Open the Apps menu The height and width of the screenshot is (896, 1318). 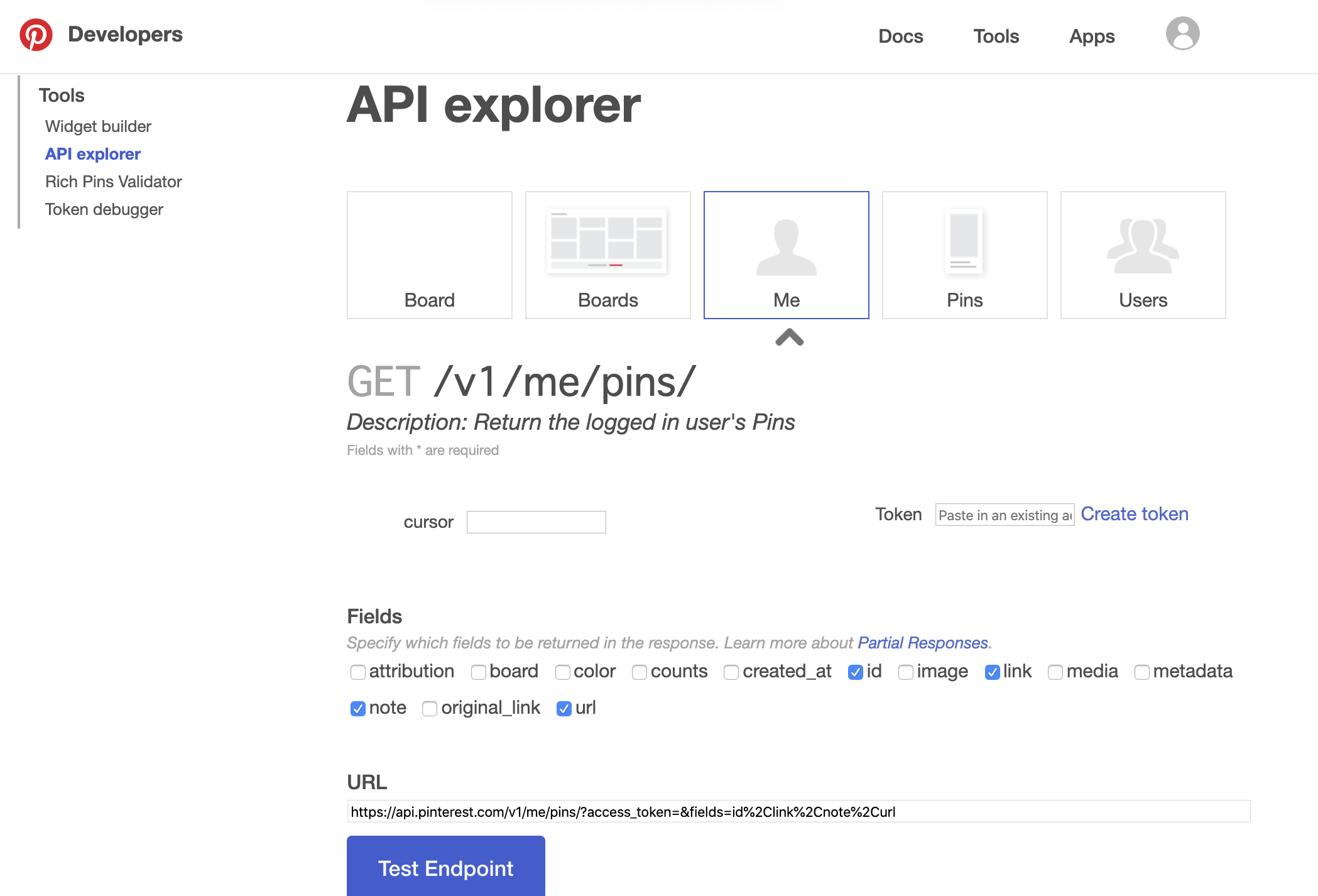(1092, 36)
